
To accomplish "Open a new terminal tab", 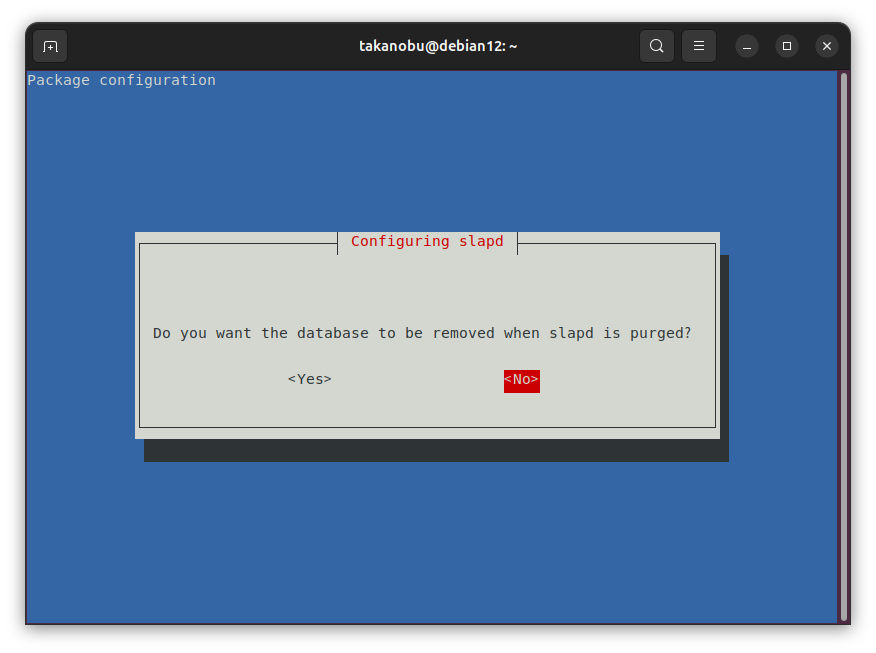I will click(x=50, y=46).
